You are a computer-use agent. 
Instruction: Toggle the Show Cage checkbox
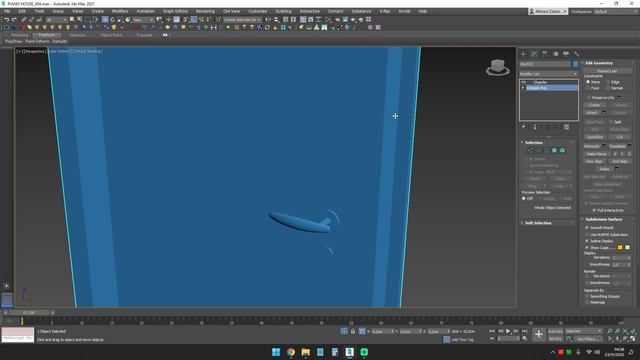pyautogui.click(x=587, y=248)
